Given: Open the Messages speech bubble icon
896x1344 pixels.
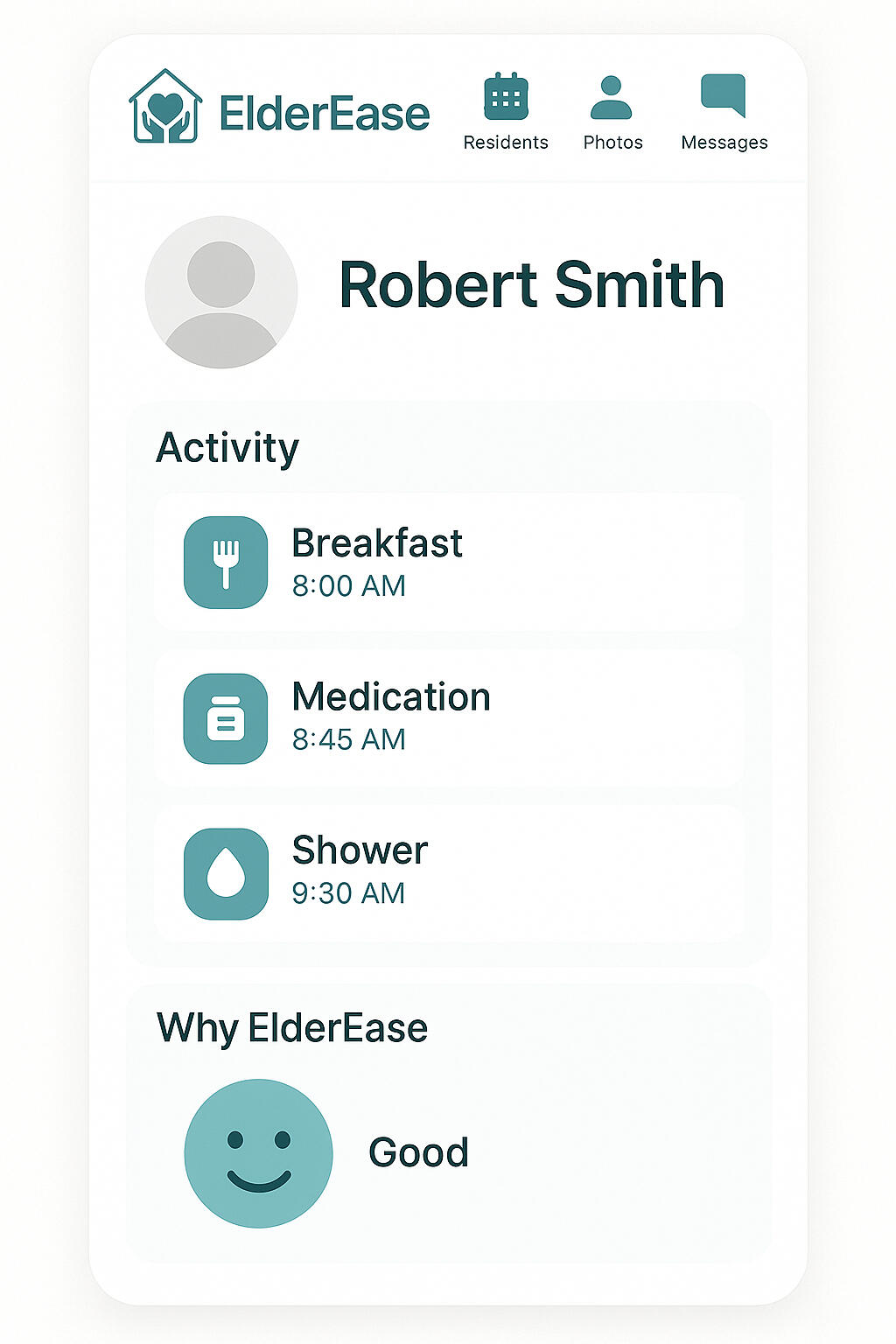Looking at the screenshot, I should (x=723, y=94).
